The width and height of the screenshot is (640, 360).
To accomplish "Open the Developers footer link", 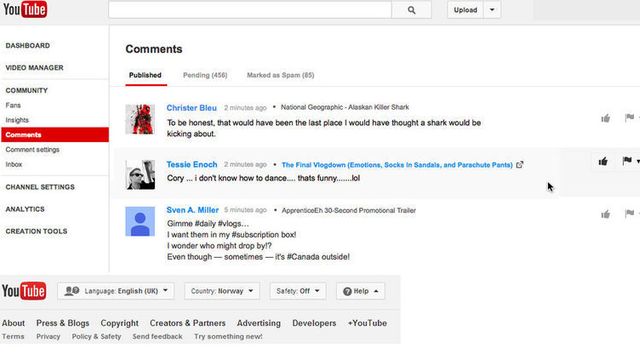I will click(x=314, y=323).
